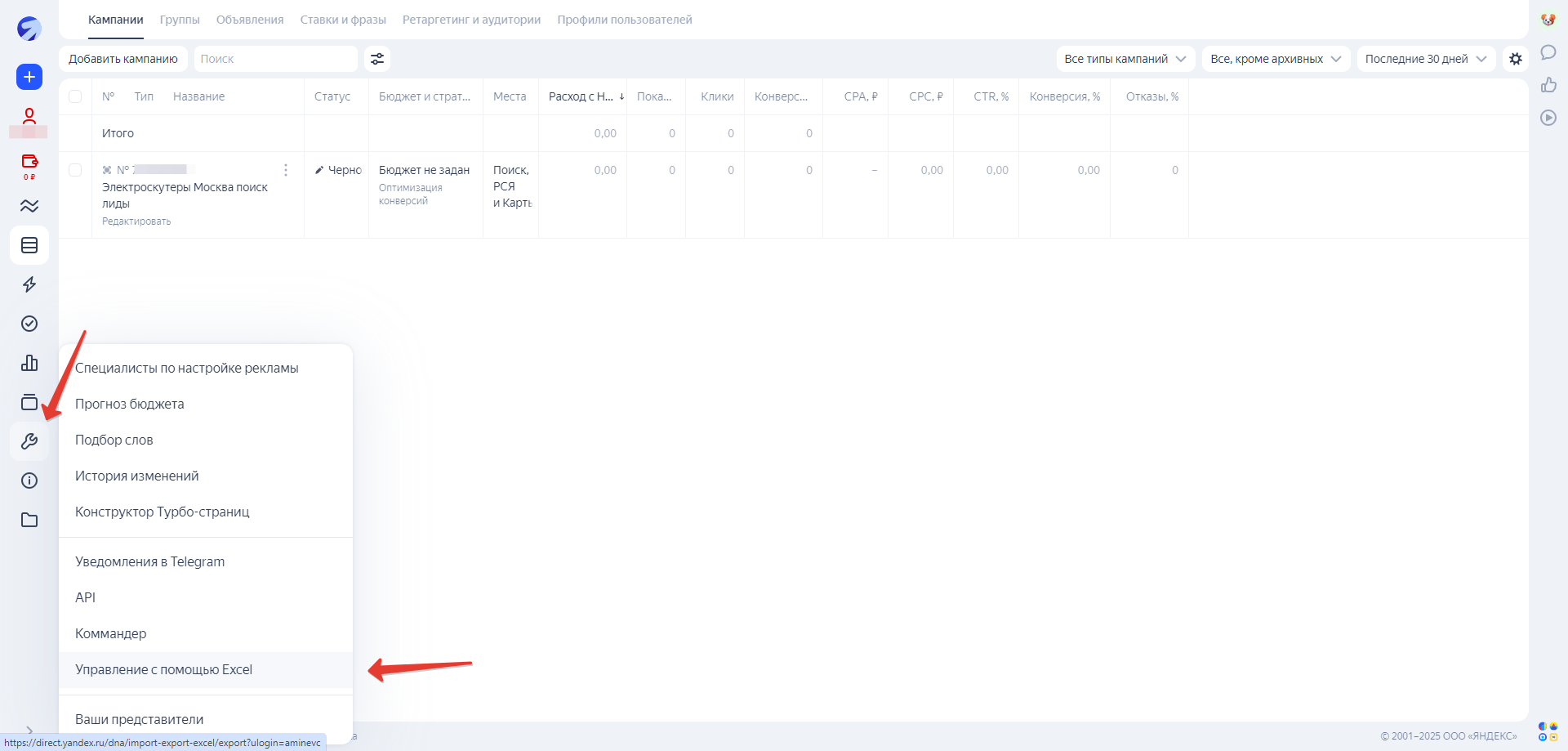Open the library stack icon in sidebar

click(29, 402)
